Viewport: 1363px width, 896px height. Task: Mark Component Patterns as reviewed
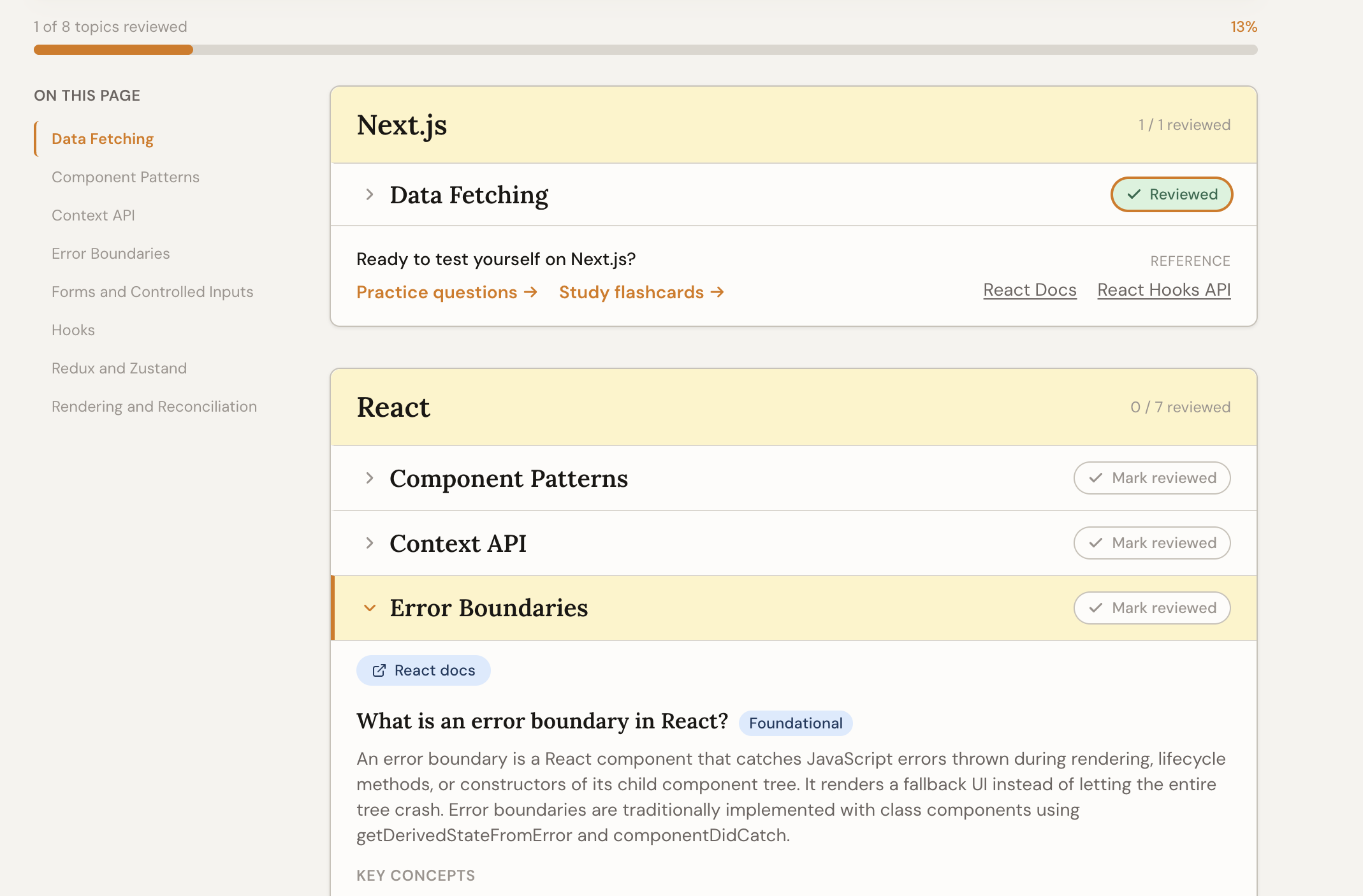point(1152,478)
